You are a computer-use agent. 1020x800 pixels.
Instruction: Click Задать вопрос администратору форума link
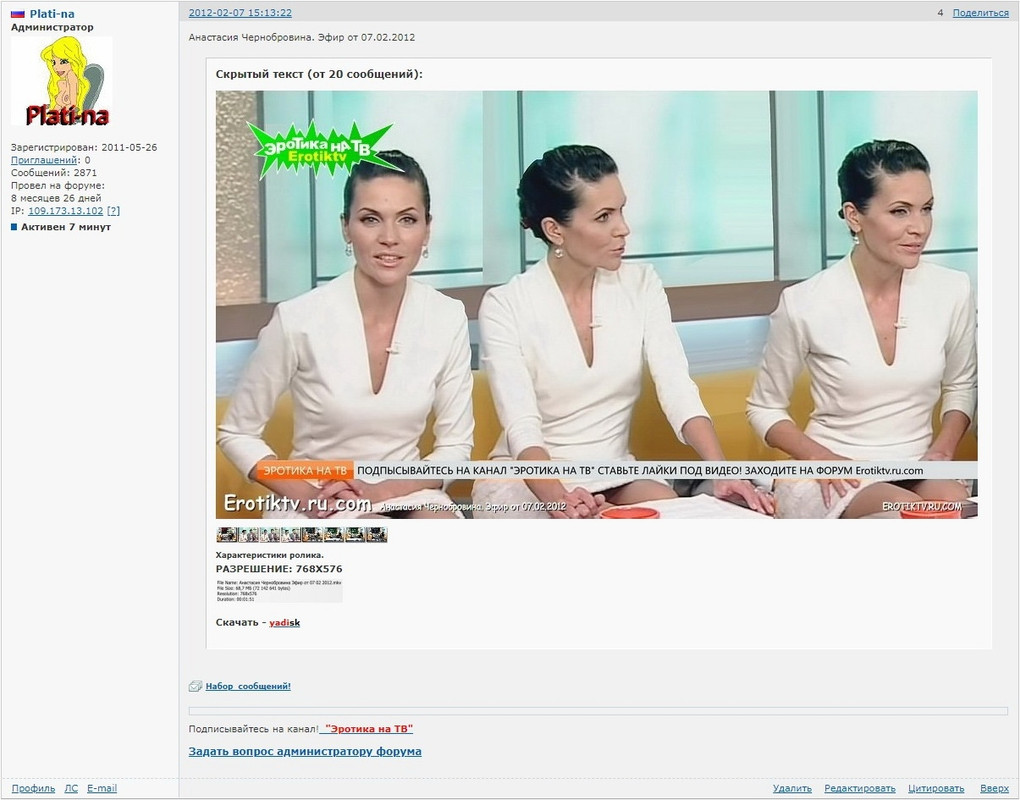click(305, 751)
